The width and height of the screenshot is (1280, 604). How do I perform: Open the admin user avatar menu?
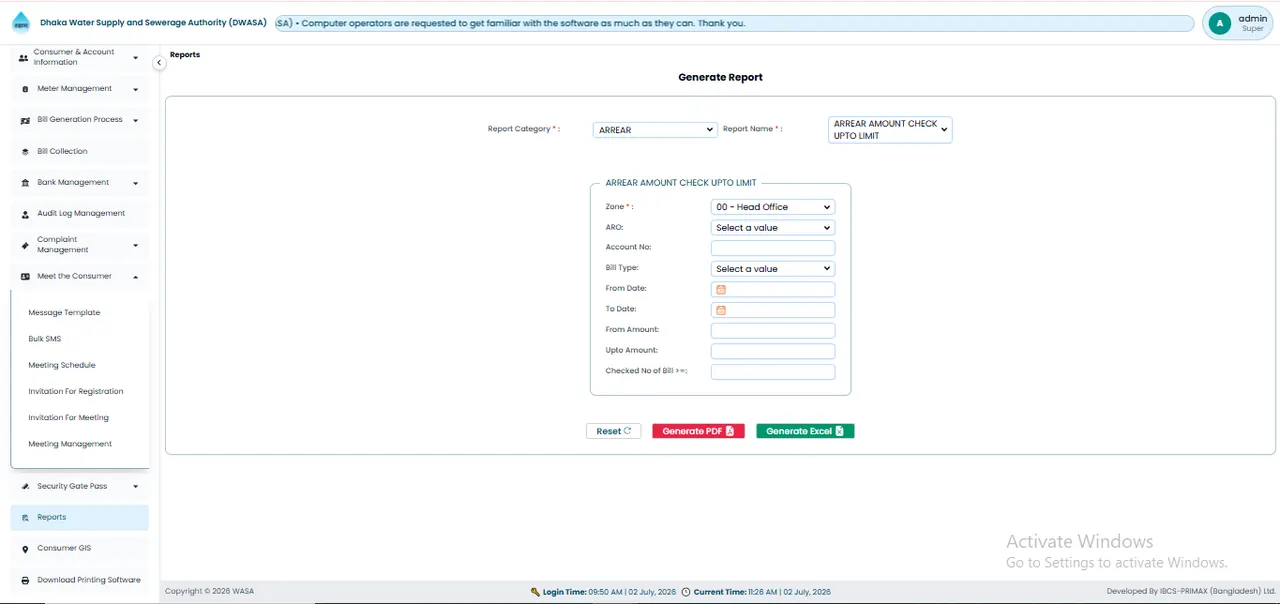1219,23
